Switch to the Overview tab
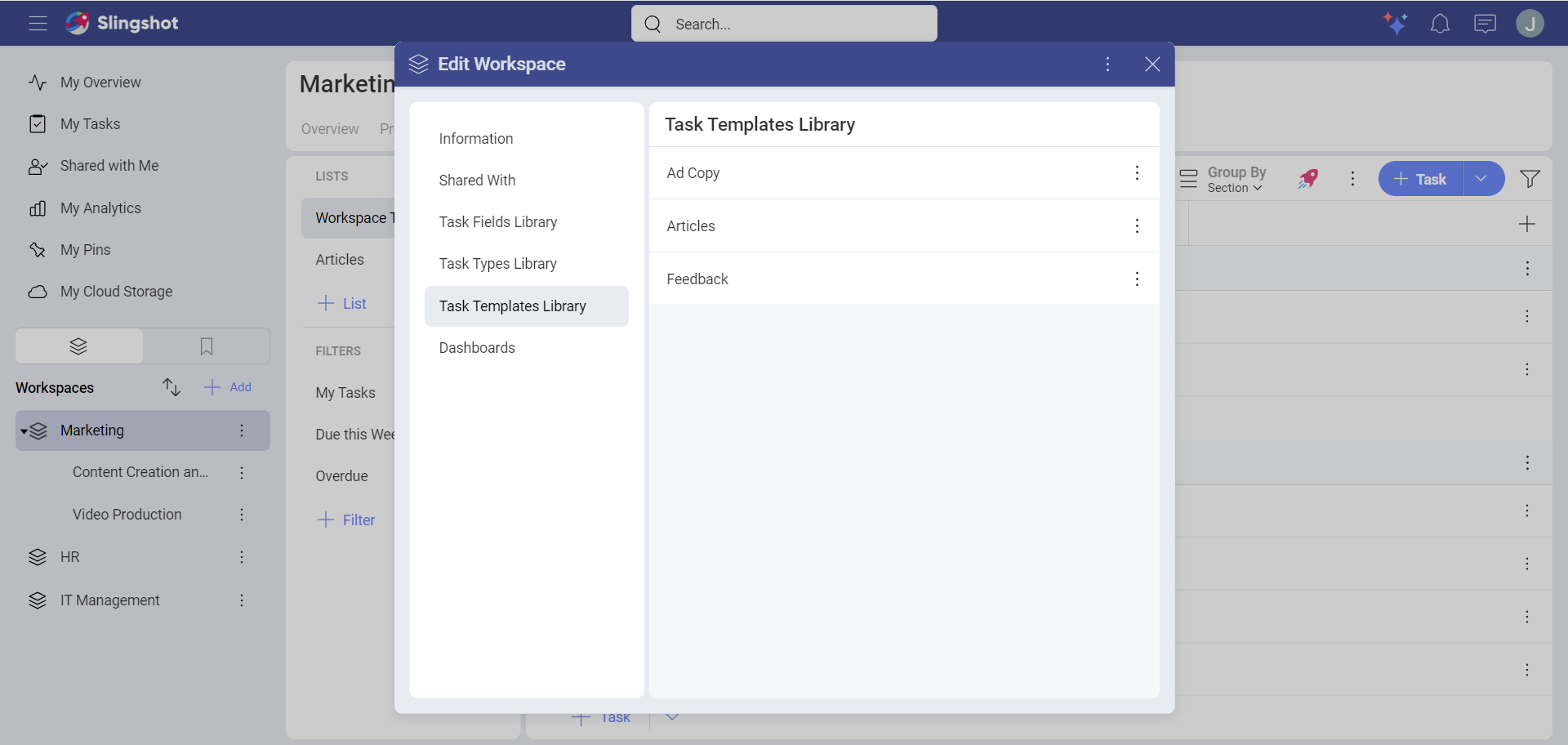Viewport: 1568px width, 745px height. (x=330, y=129)
